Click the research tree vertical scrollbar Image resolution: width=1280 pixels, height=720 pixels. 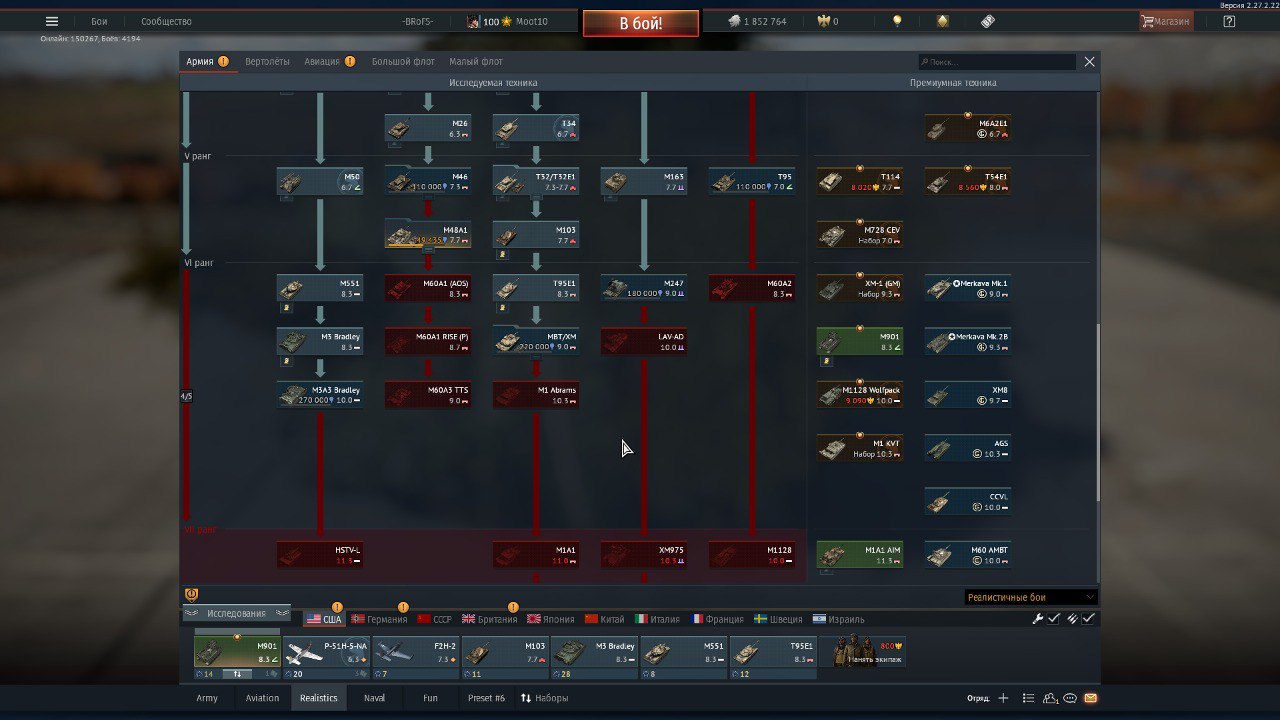pos(1098,412)
